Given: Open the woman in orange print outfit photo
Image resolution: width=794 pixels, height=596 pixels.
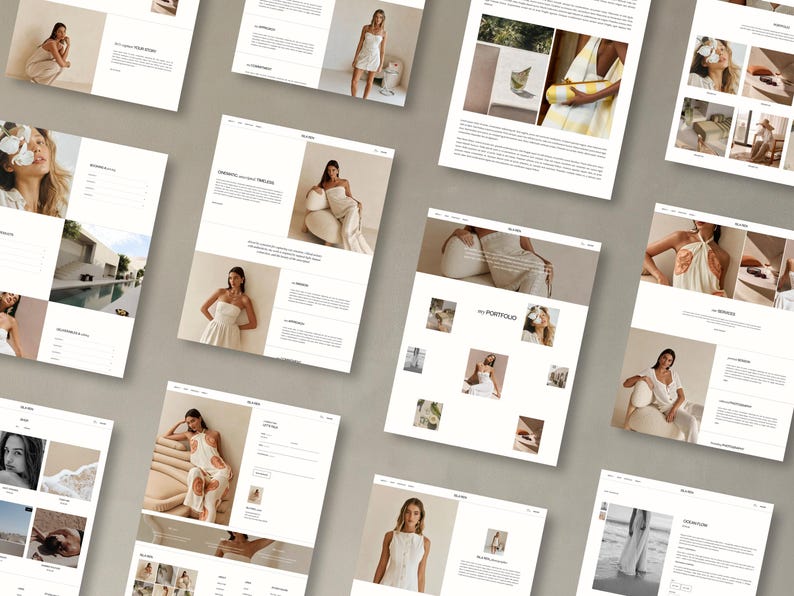Looking at the screenshot, I should click(197, 458).
